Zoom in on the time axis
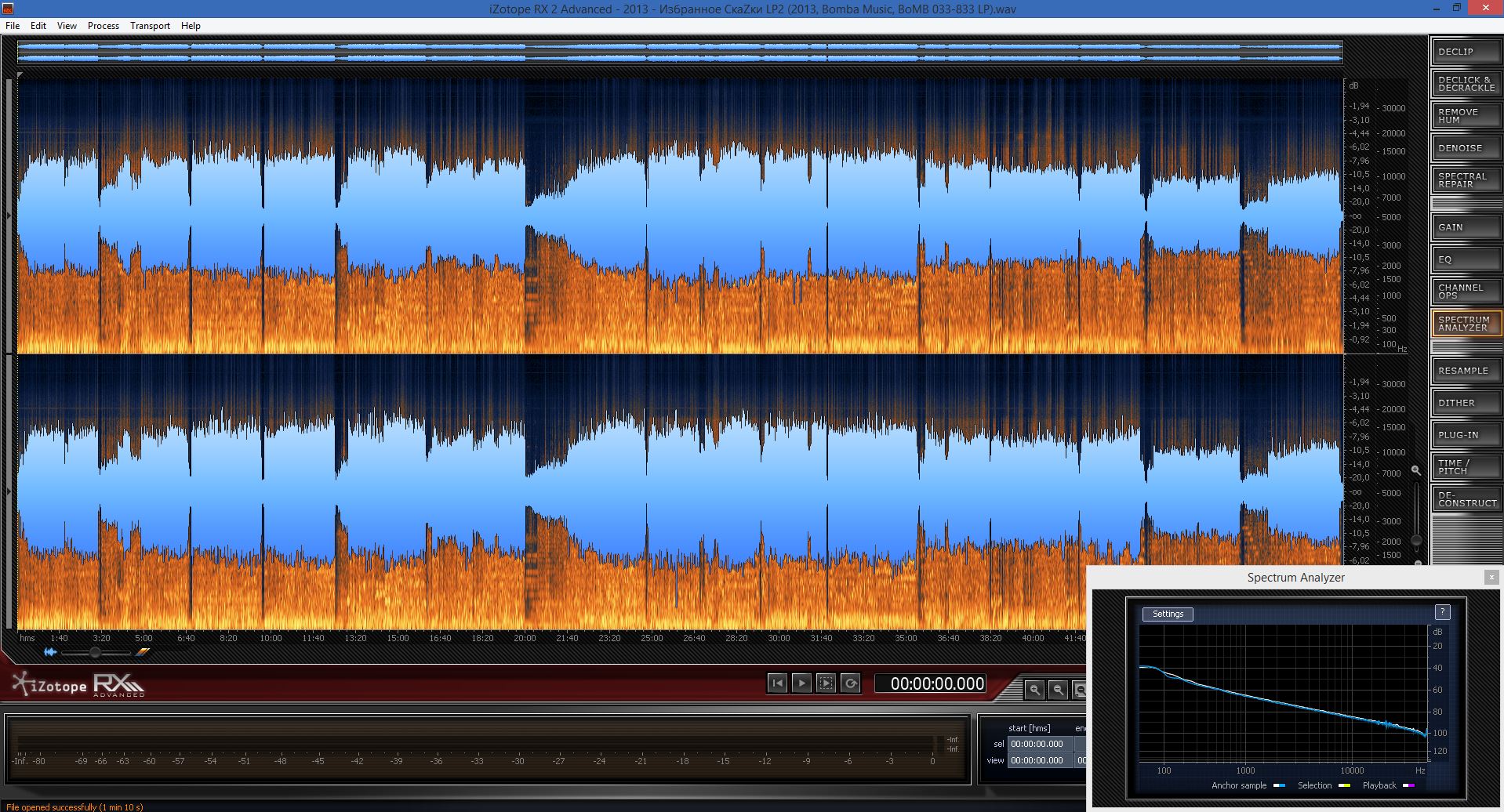Viewport: 1504px width, 812px height. point(1035,690)
